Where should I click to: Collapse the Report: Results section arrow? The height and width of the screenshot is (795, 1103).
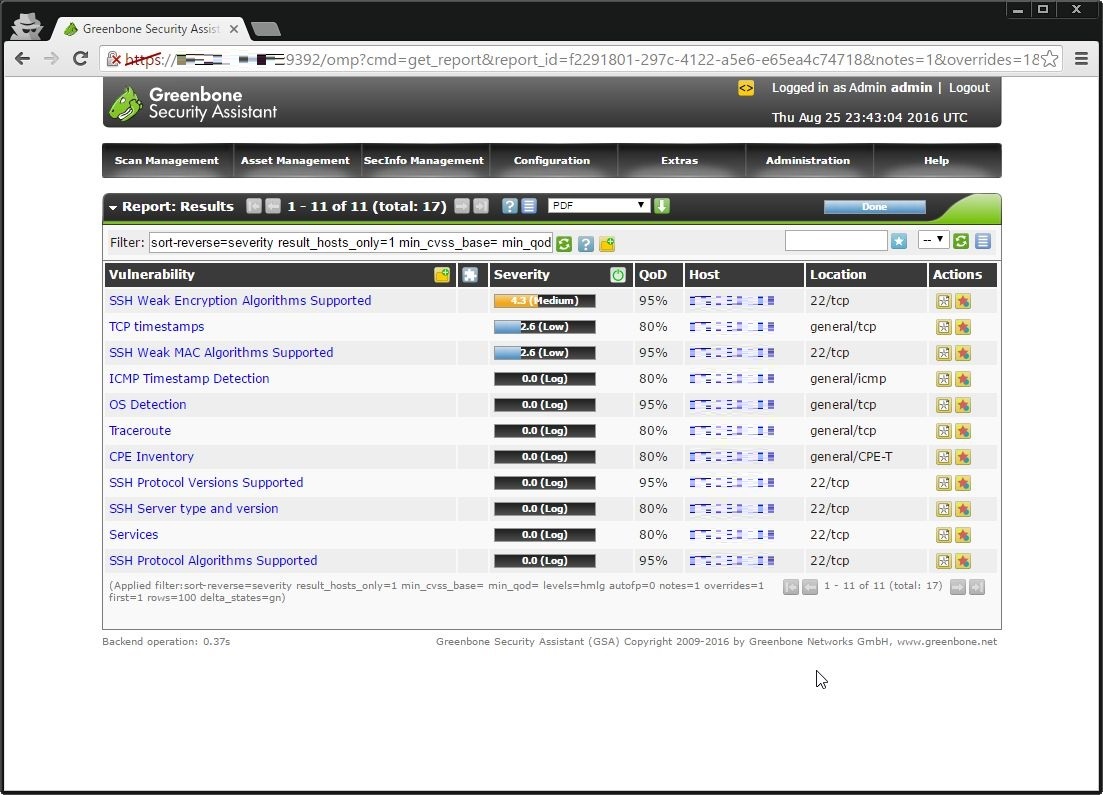tap(113, 208)
